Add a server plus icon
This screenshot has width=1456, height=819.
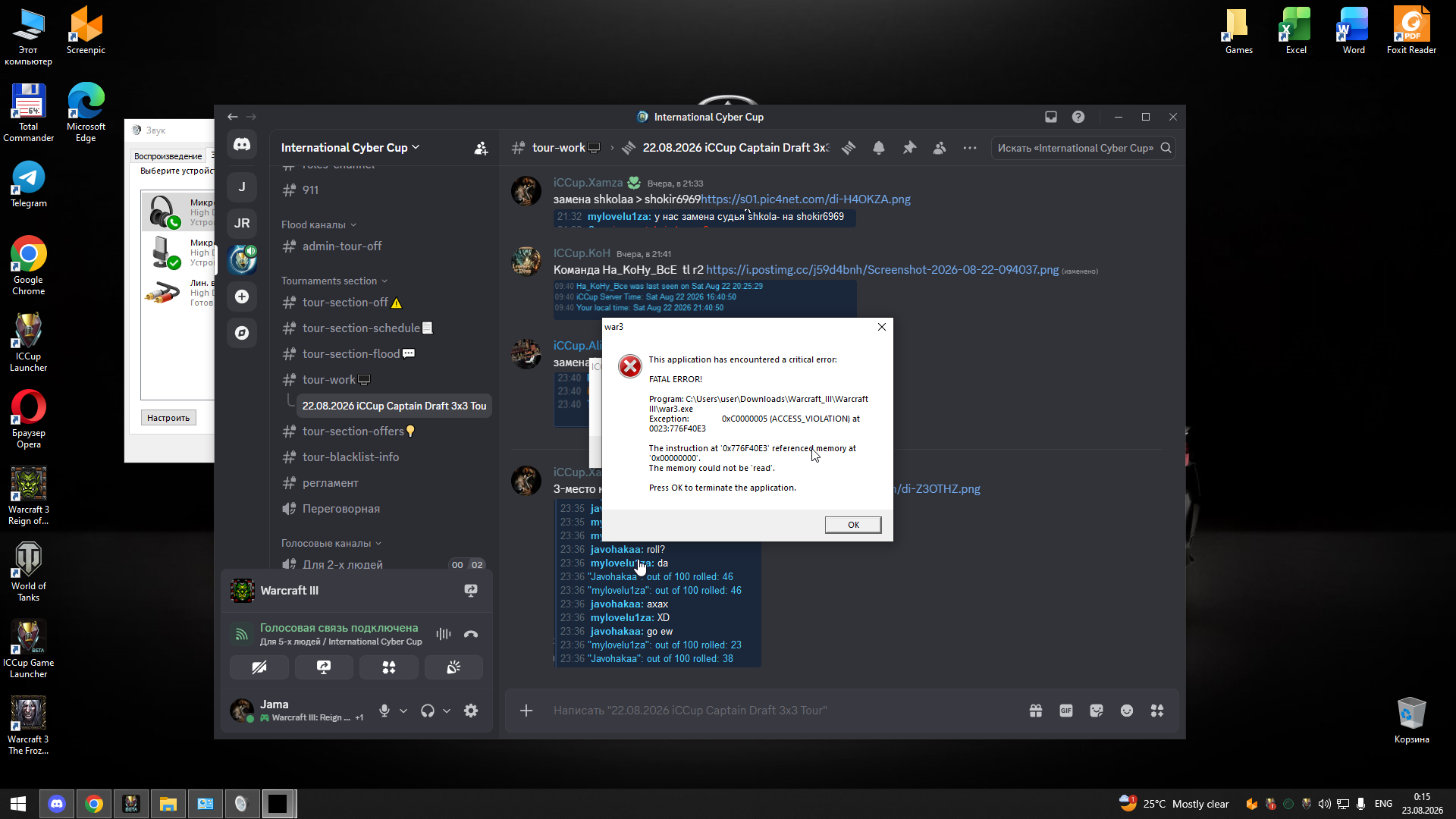pos(242,297)
